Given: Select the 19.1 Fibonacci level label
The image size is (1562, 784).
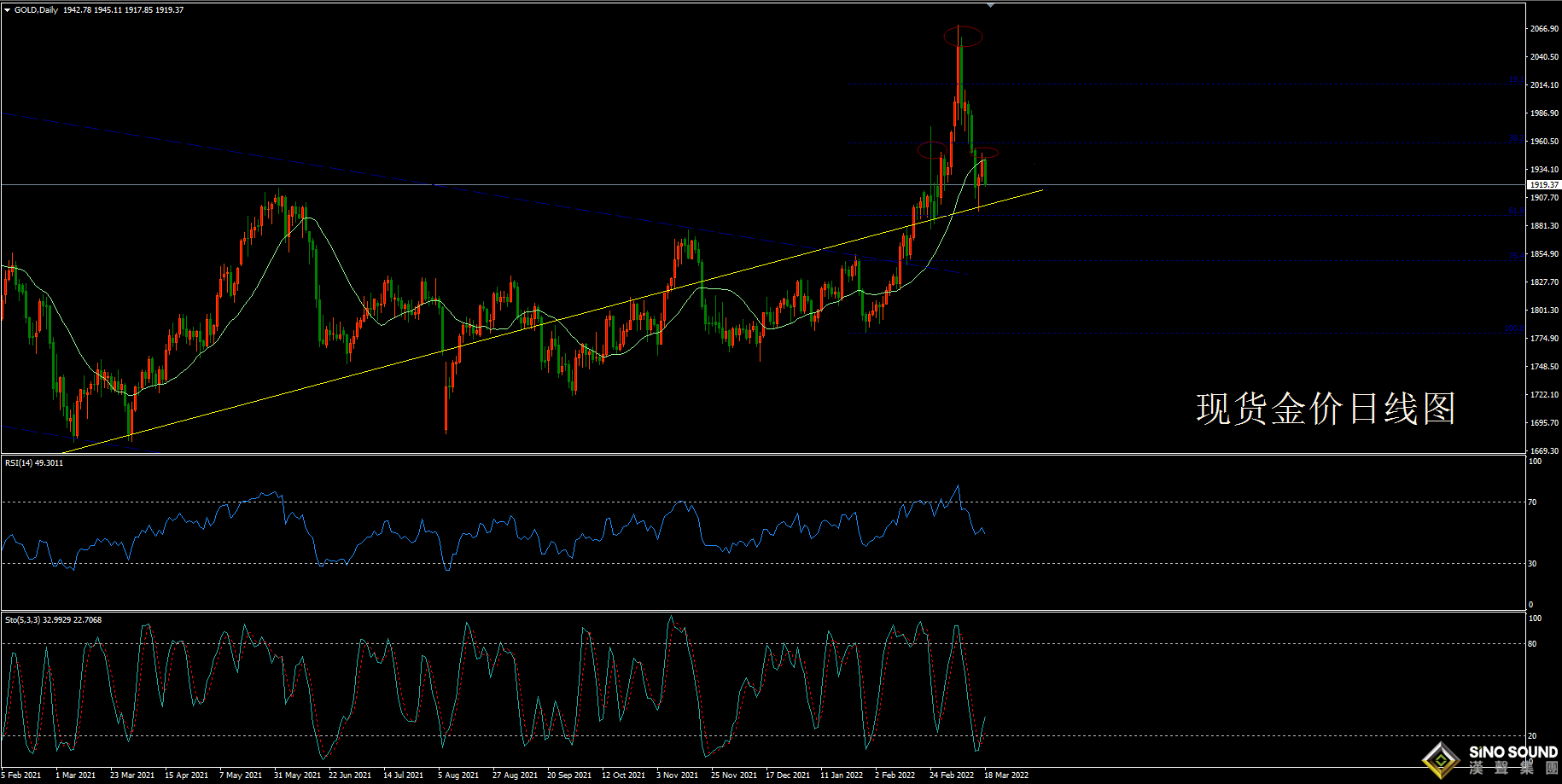Looking at the screenshot, I should tap(1515, 80).
